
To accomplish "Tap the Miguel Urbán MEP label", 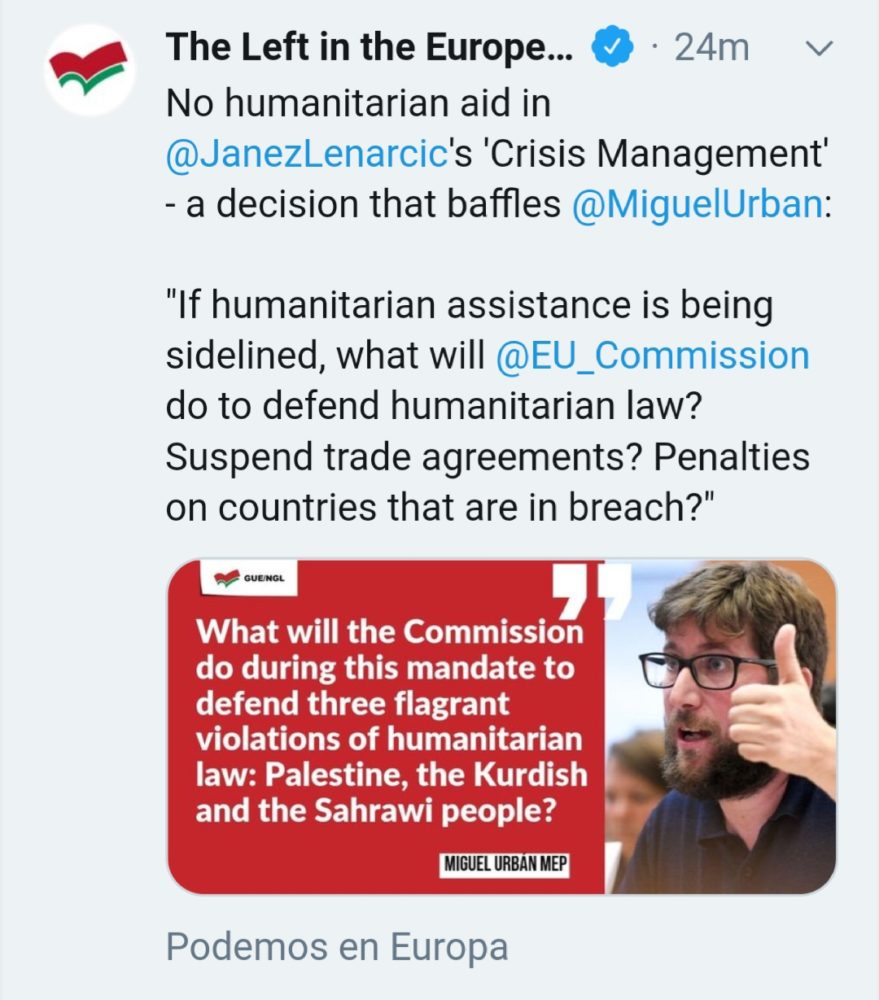I will [505, 864].
